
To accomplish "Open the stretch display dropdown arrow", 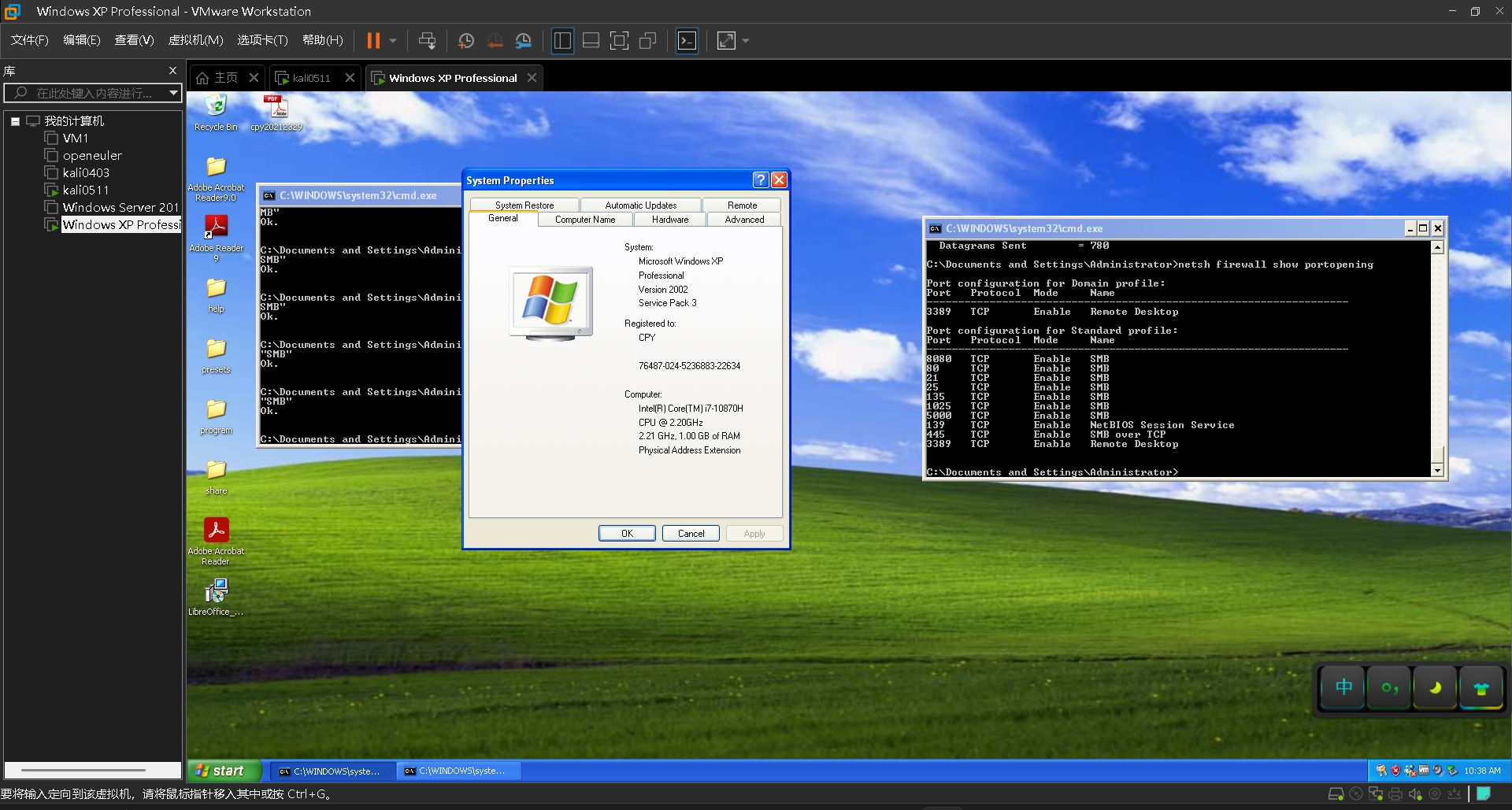I will click(746, 41).
